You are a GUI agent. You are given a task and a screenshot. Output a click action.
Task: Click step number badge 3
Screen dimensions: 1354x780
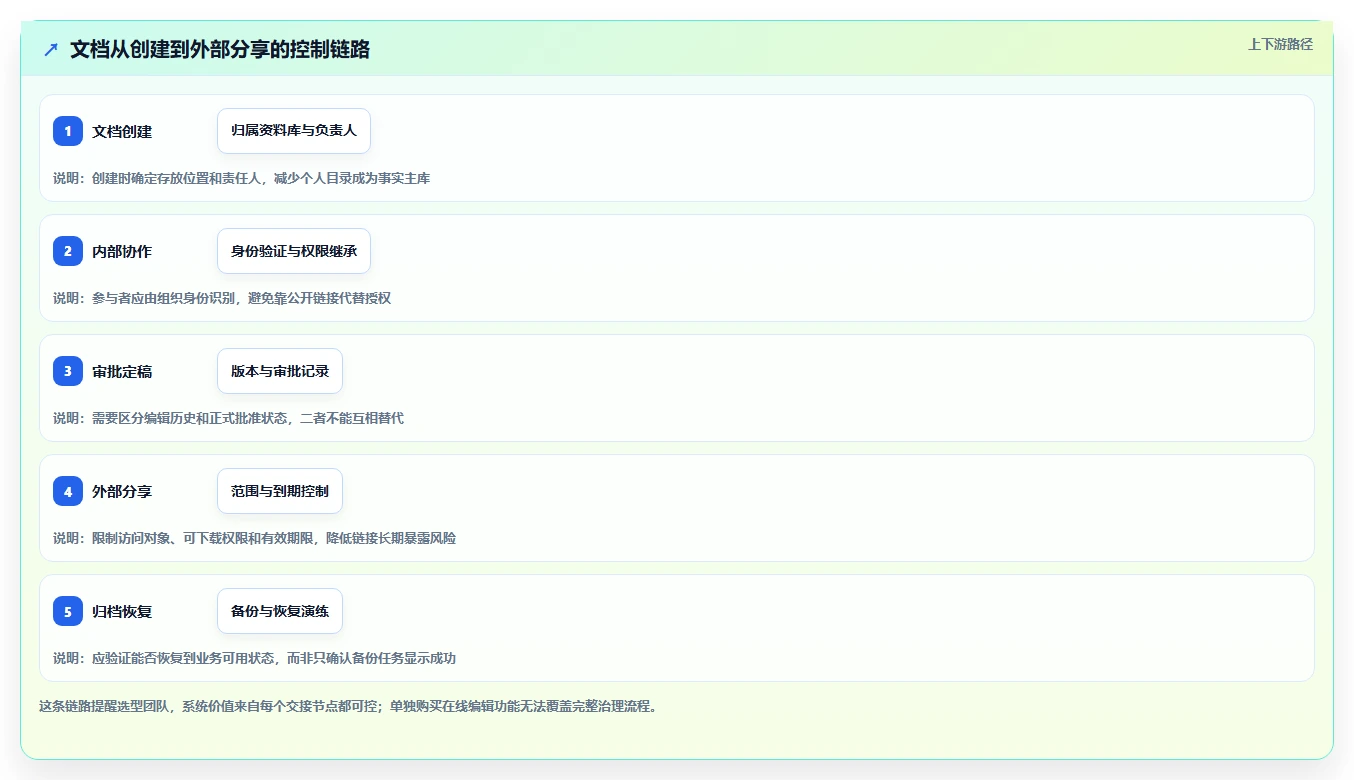point(68,371)
